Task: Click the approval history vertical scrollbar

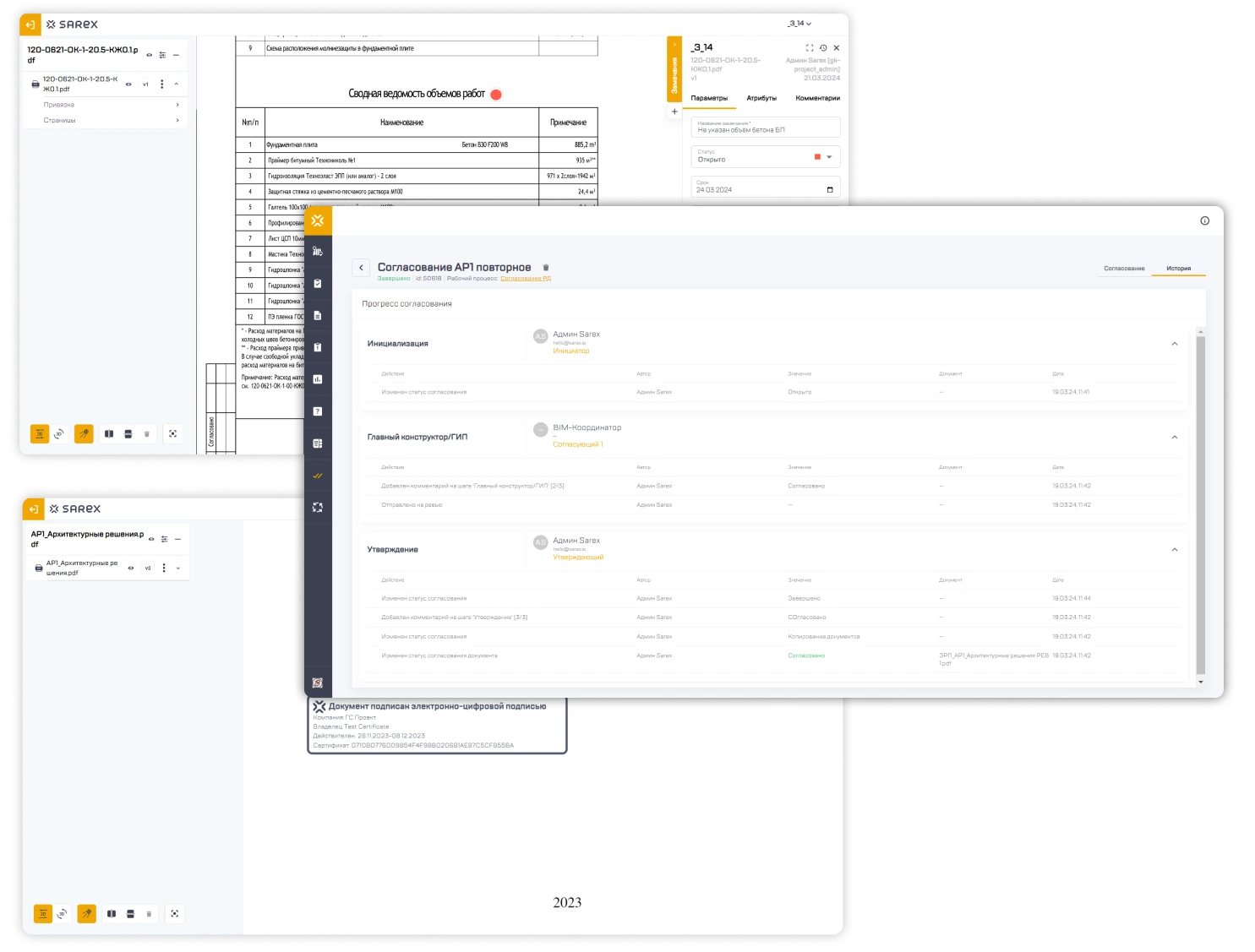Action: [1200, 505]
